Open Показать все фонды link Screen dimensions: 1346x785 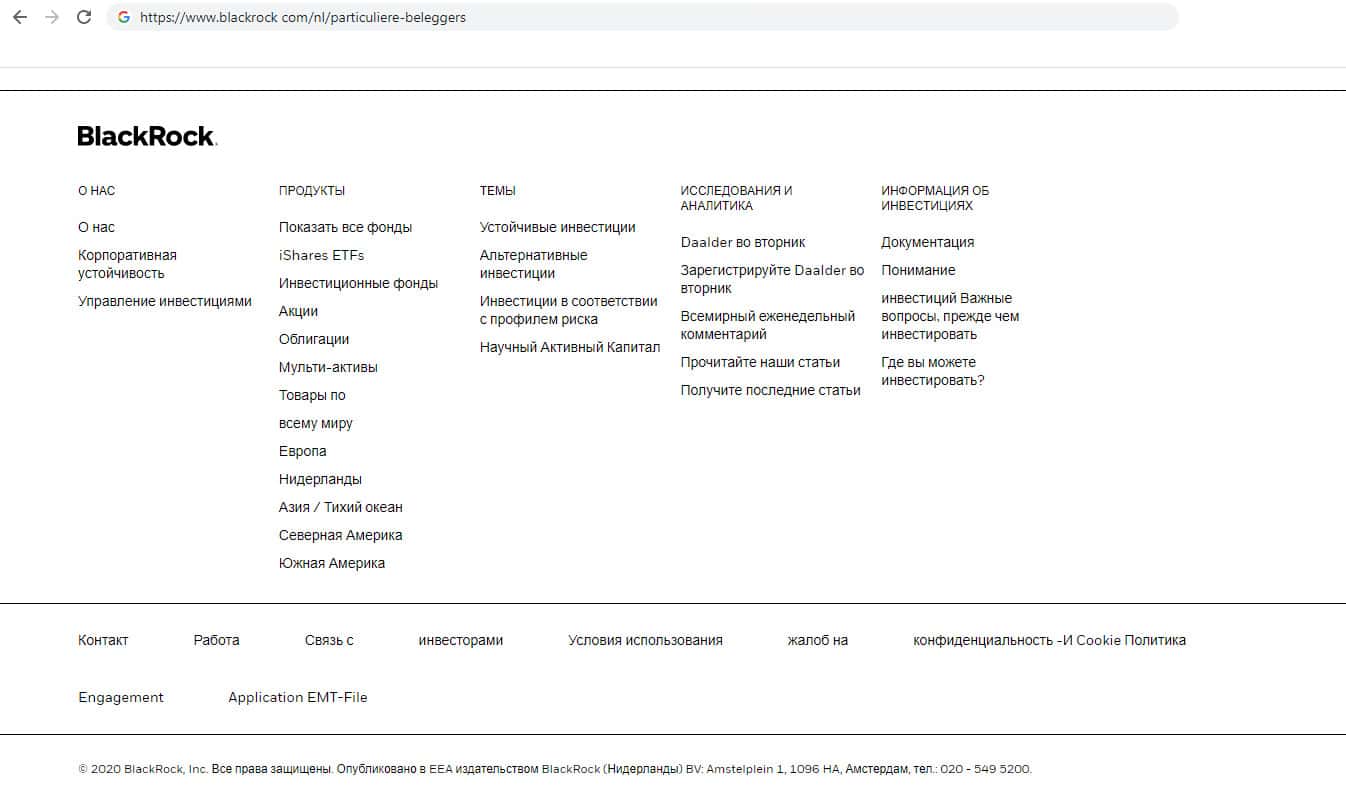(345, 227)
